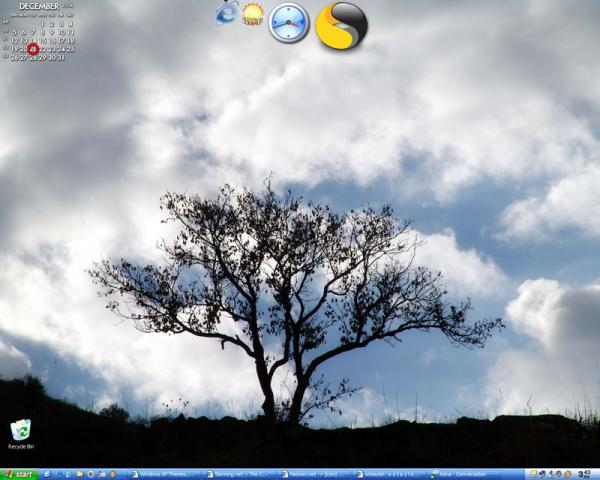Click the blue analog clock widget

point(289,23)
